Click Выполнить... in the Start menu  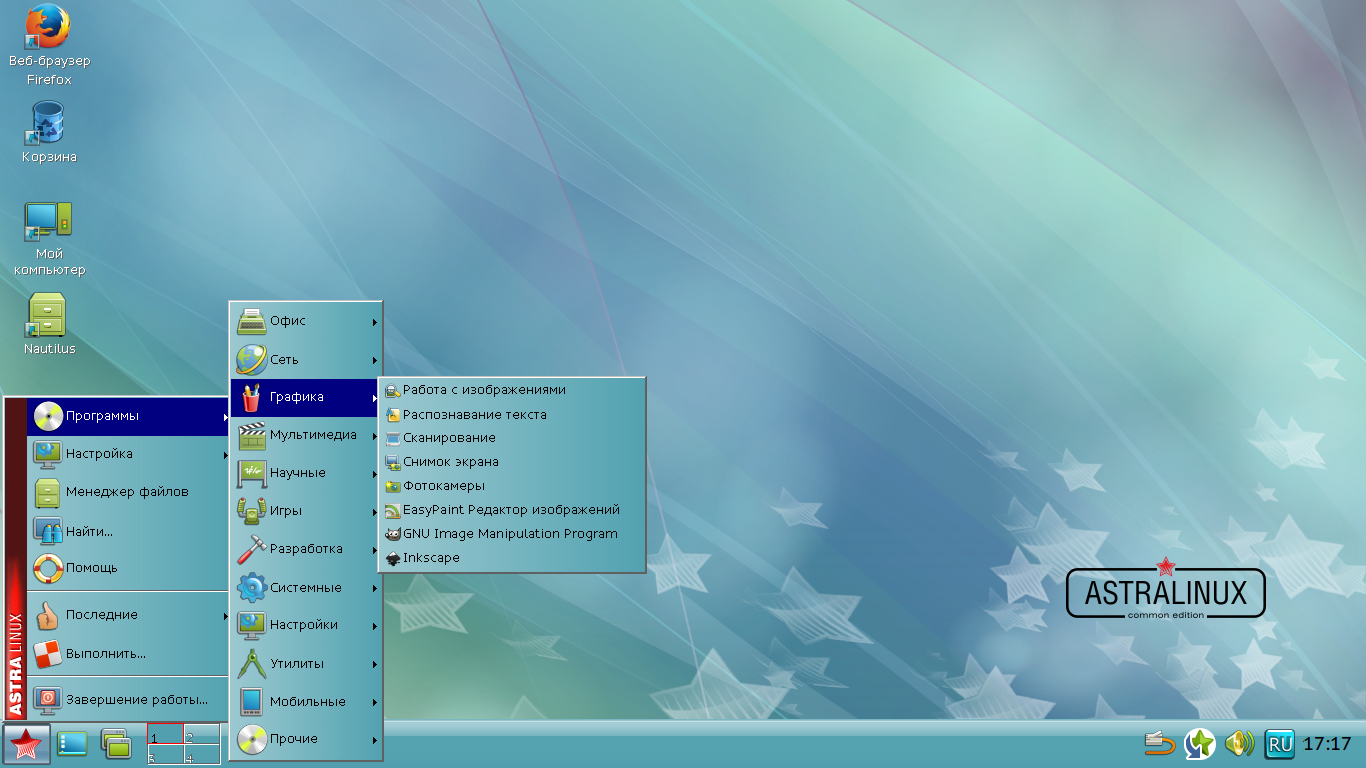click(130, 653)
